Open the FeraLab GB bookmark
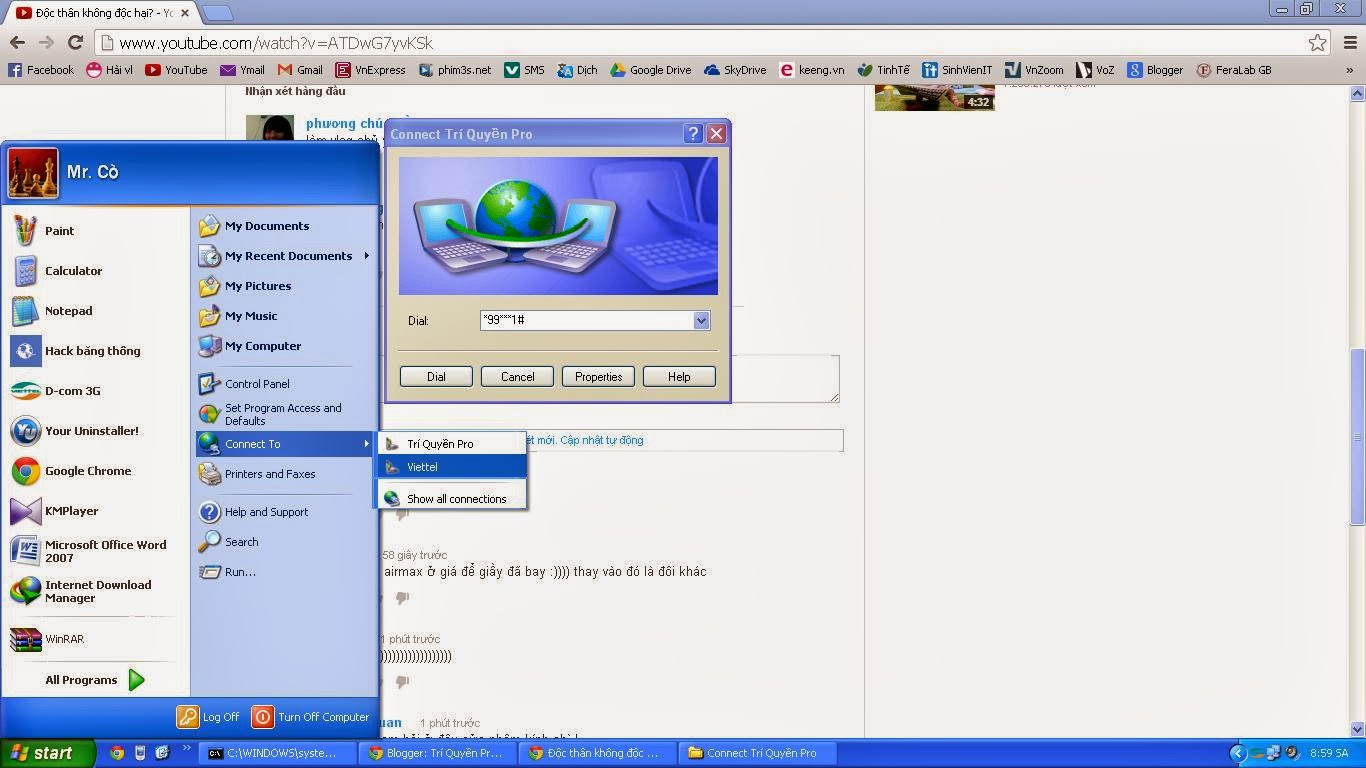1366x768 pixels. pyautogui.click(x=1234, y=70)
